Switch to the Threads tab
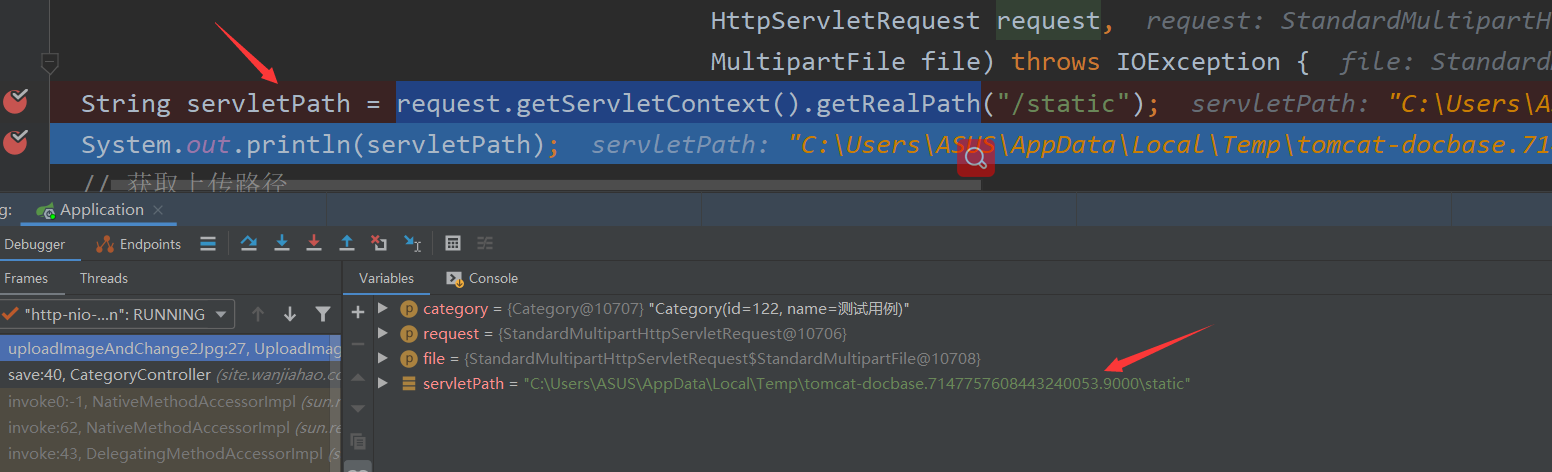 (x=104, y=278)
